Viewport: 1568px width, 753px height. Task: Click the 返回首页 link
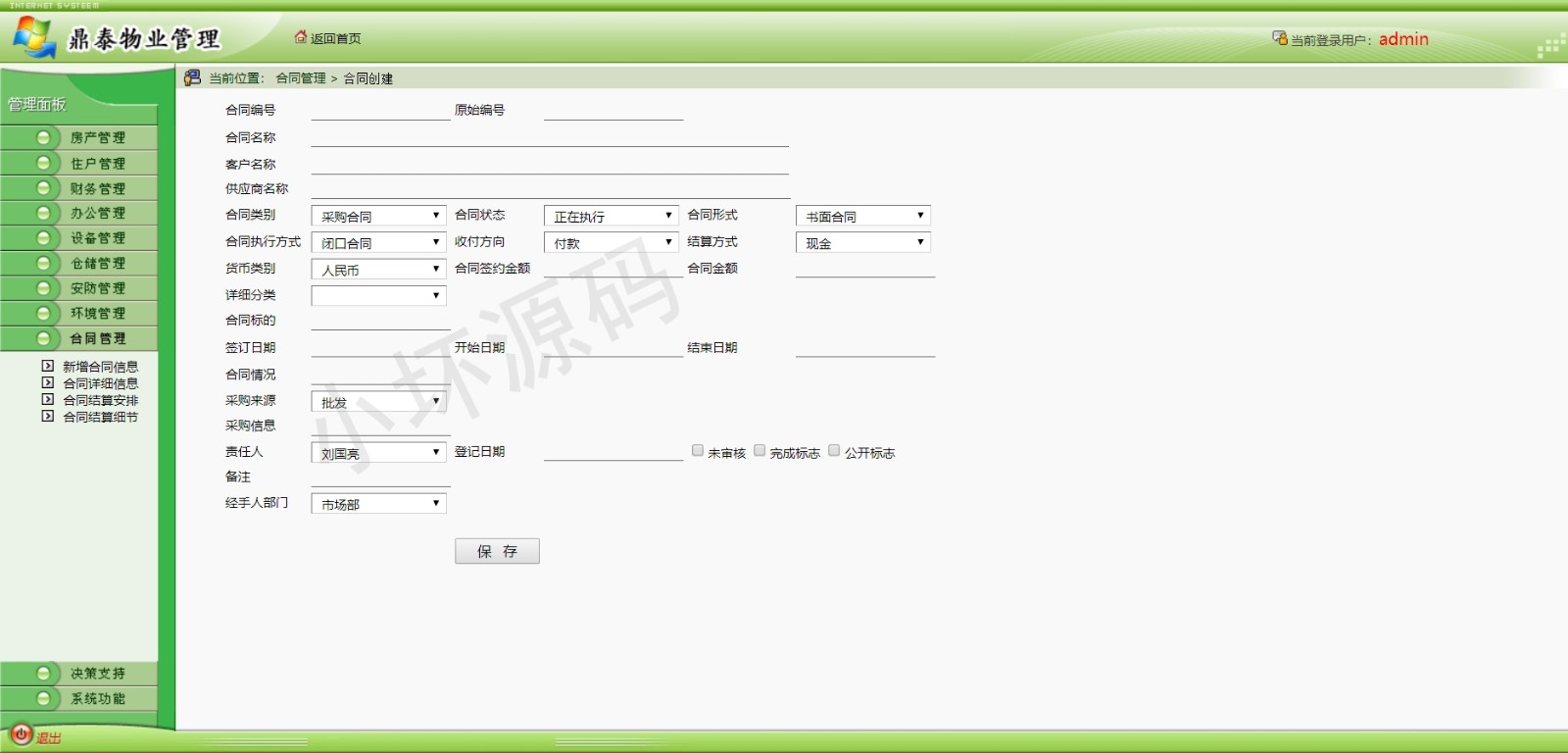(x=335, y=38)
